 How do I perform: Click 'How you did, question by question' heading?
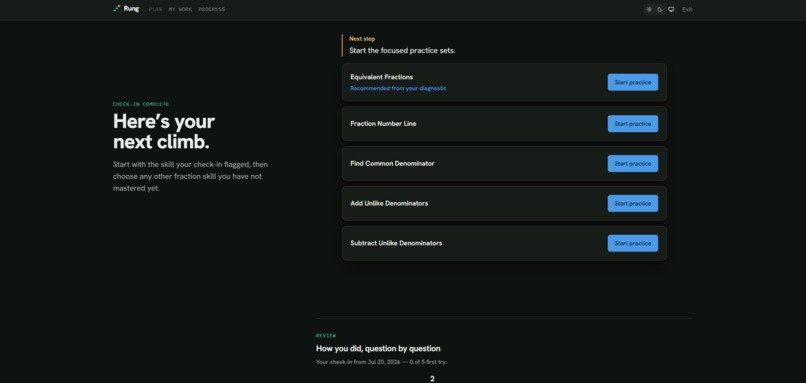tap(378, 349)
